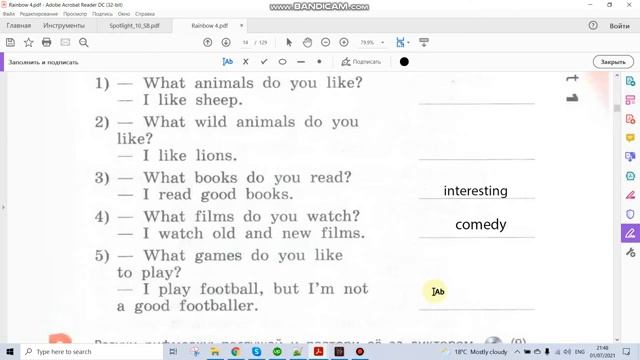Select the cross mark X tool
Screen dimensions: 640x360
(x=246, y=62)
